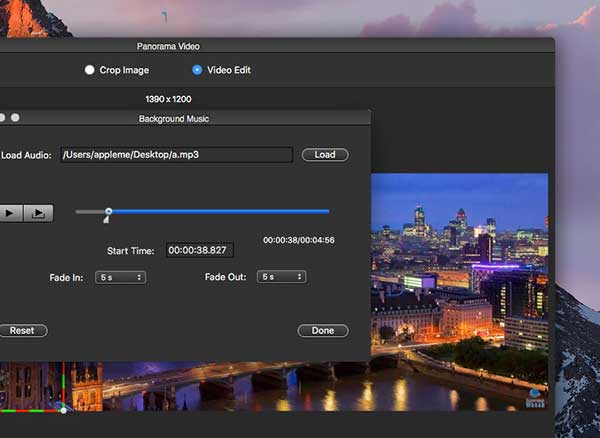Click the Background Music dialog title bar

pyautogui.click(x=185, y=118)
